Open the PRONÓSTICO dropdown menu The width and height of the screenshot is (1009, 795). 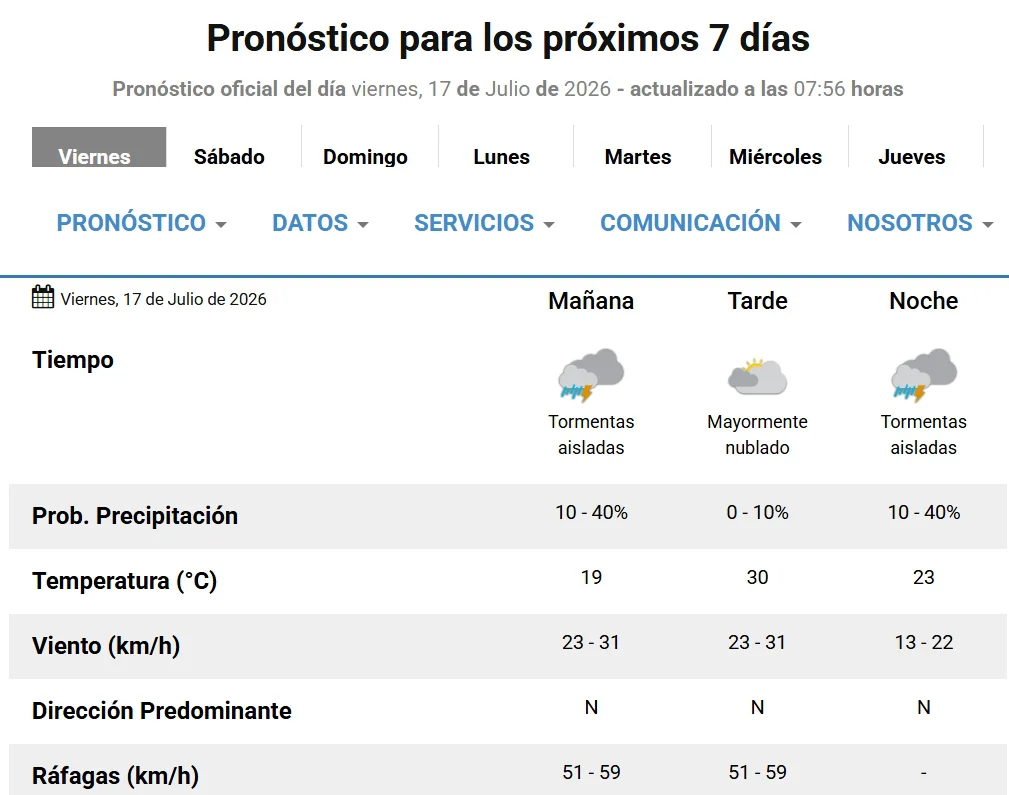click(142, 223)
